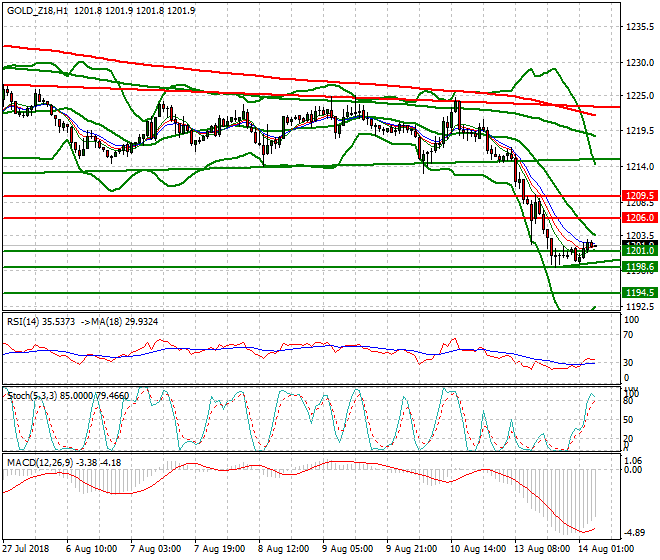
Task: Click the -4.89 value on MACD scale
Action: tap(636, 534)
